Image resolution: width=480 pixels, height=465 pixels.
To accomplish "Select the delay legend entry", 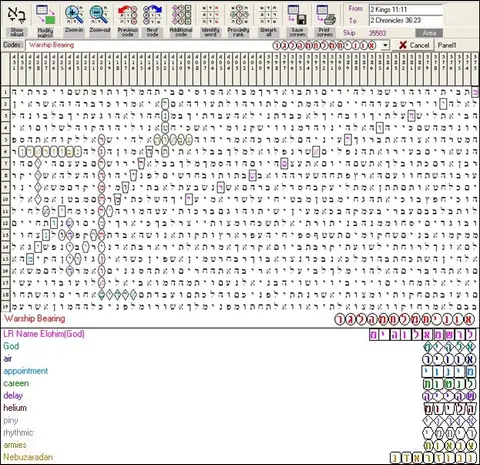I will click(x=13, y=396).
